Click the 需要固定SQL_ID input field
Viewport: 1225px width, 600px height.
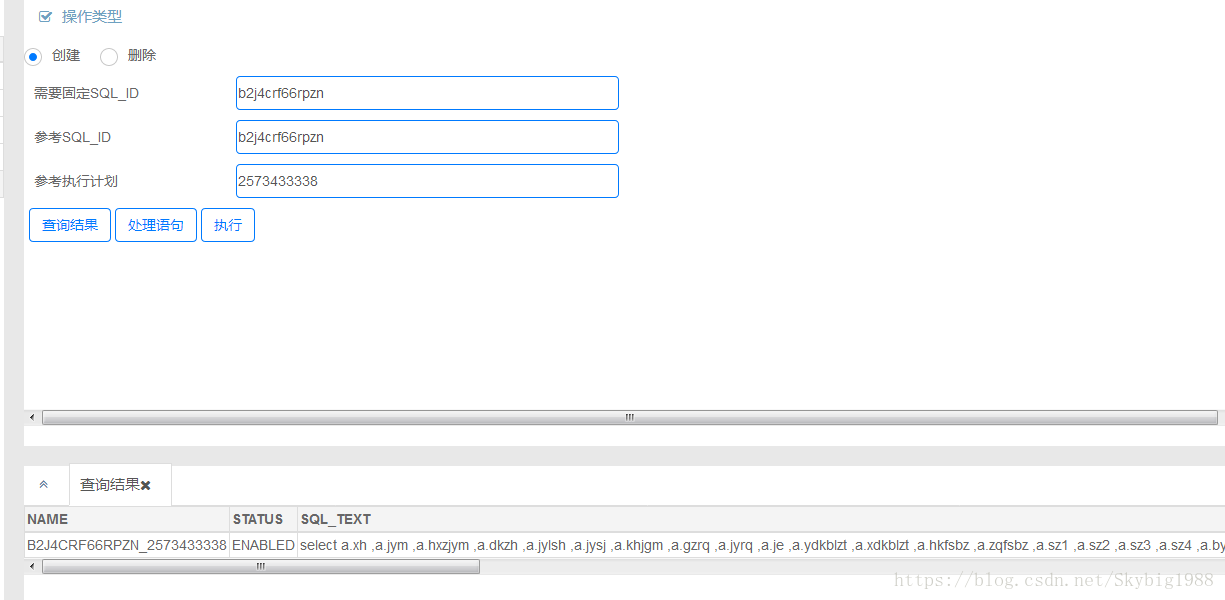427,93
